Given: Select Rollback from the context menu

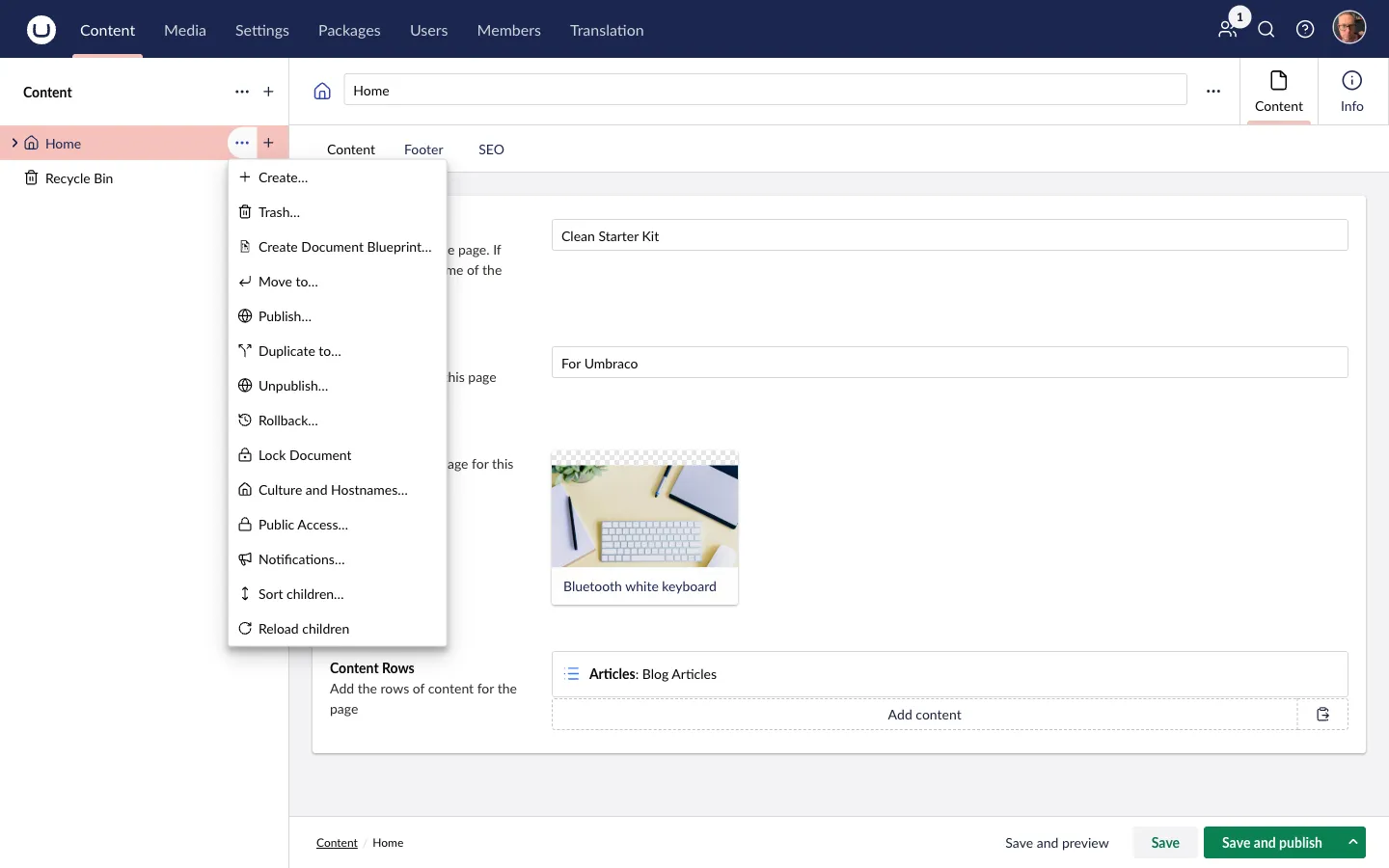Looking at the screenshot, I should tap(287, 420).
